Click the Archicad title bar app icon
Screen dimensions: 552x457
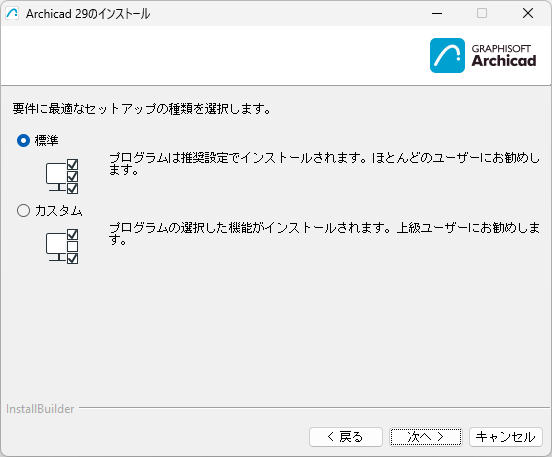[12, 13]
